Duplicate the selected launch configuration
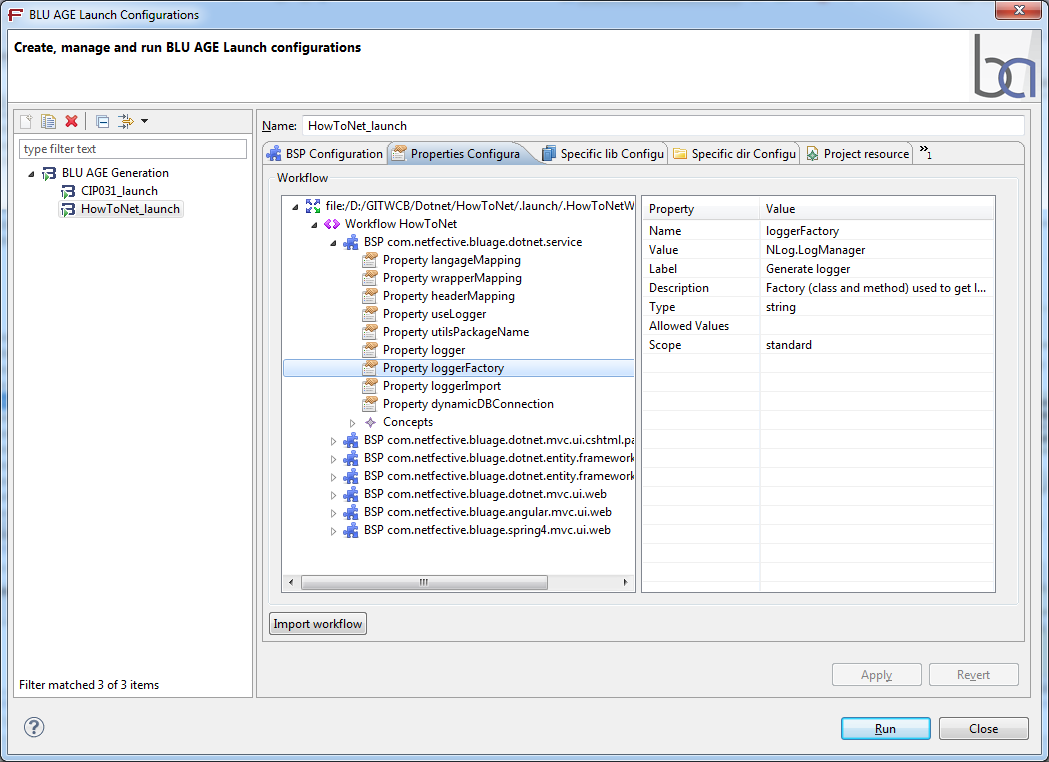This screenshot has height=762, width=1049. point(49,121)
